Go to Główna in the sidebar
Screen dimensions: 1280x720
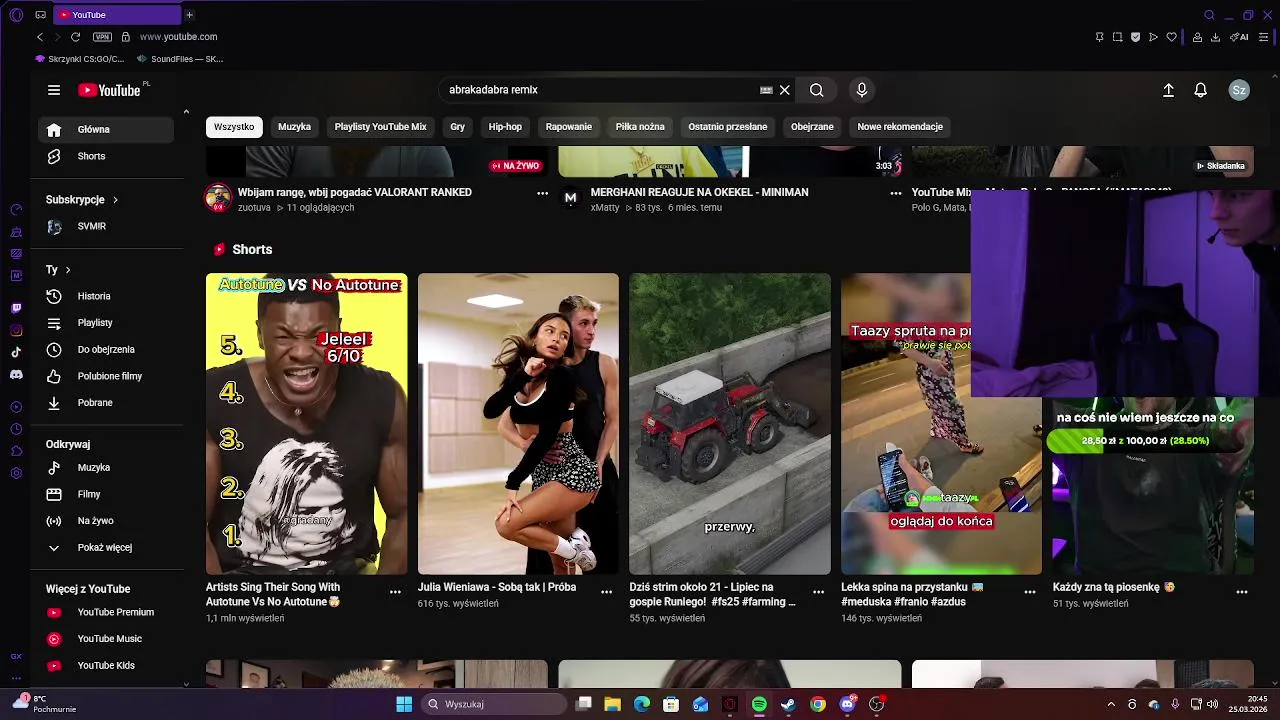(106, 129)
